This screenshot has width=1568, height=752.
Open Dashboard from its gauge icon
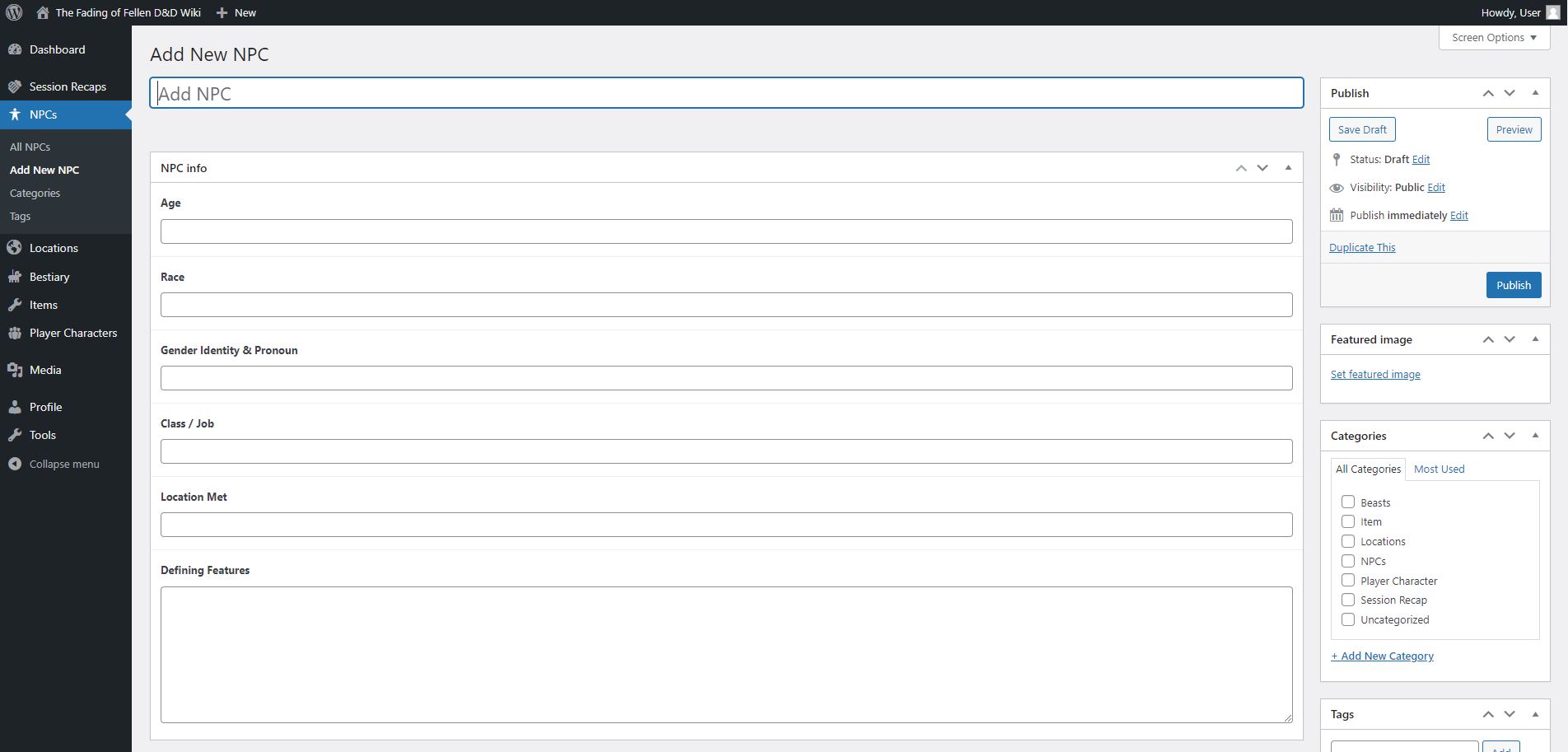click(15, 49)
